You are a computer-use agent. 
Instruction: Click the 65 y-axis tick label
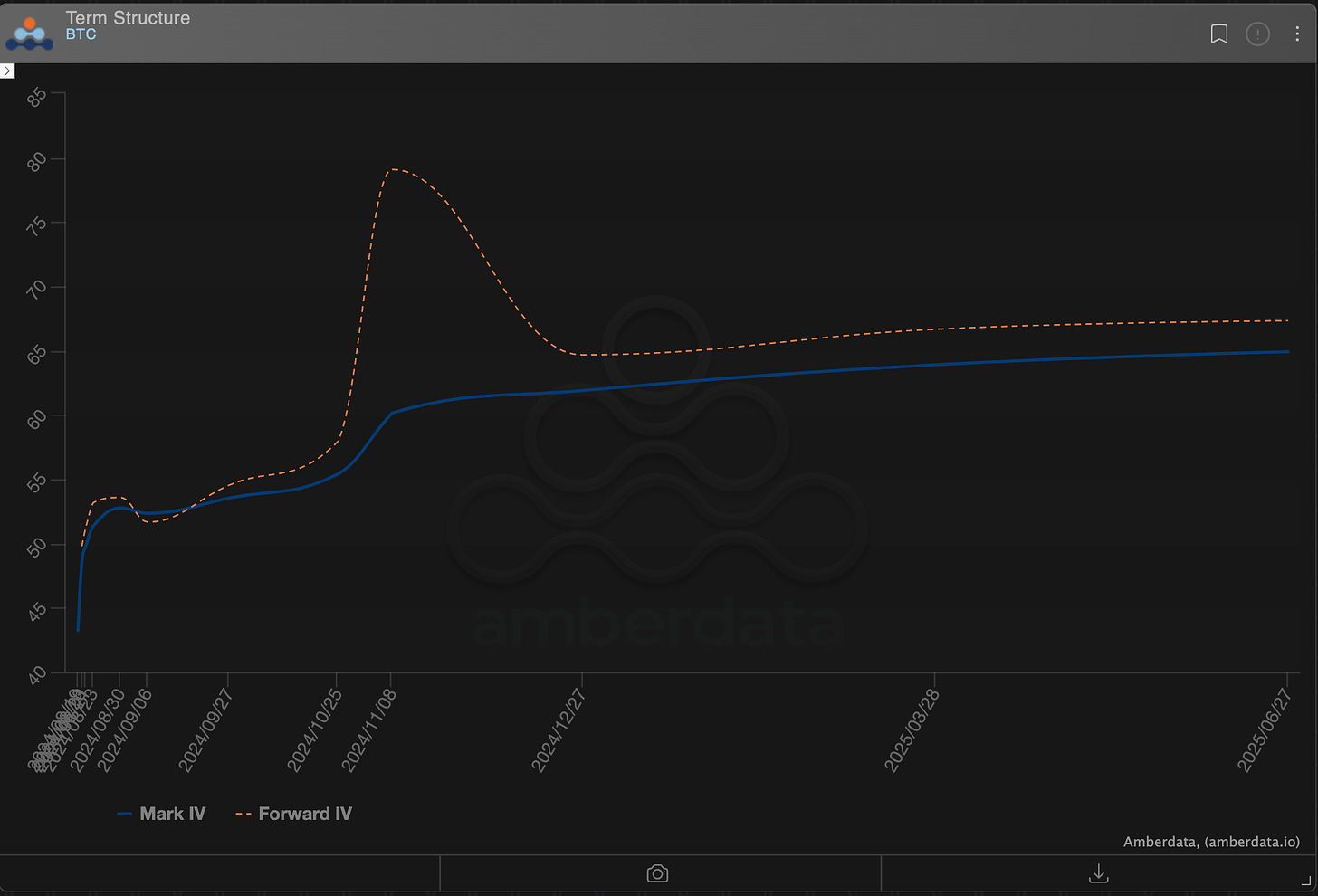coord(36,354)
